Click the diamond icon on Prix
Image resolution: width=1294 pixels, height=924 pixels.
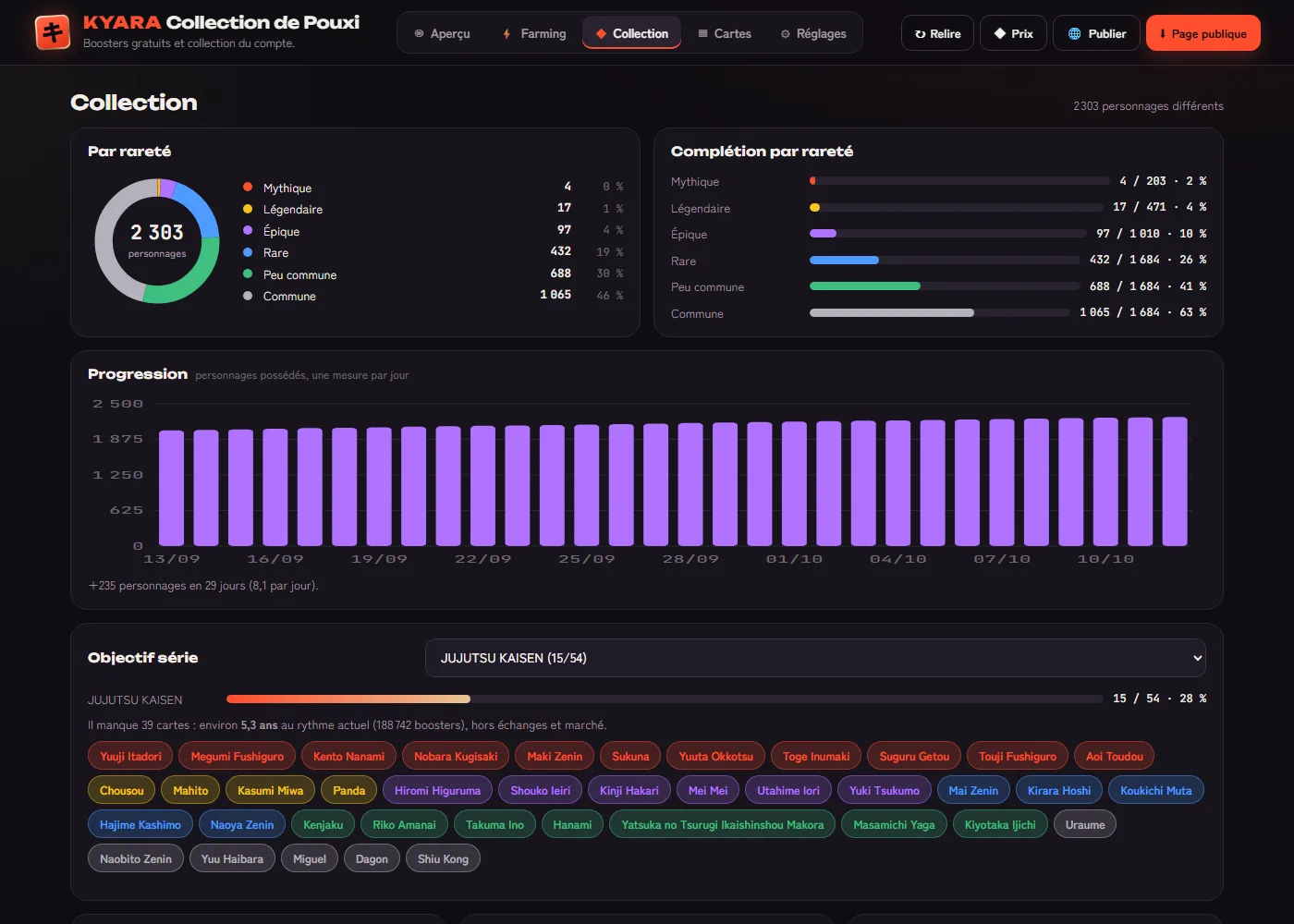(x=1000, y=33)
